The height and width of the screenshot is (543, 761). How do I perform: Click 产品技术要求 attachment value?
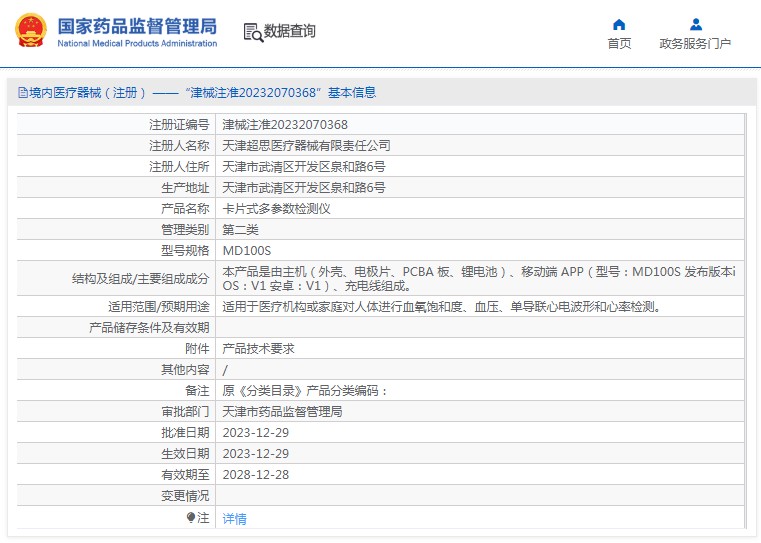click(258, 348)
